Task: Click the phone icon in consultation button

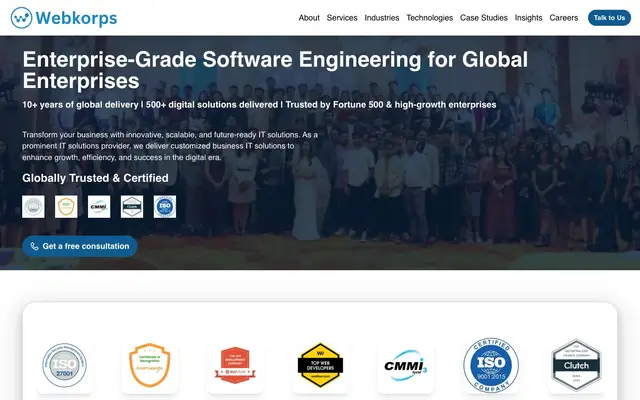Action: pos(35,247)
